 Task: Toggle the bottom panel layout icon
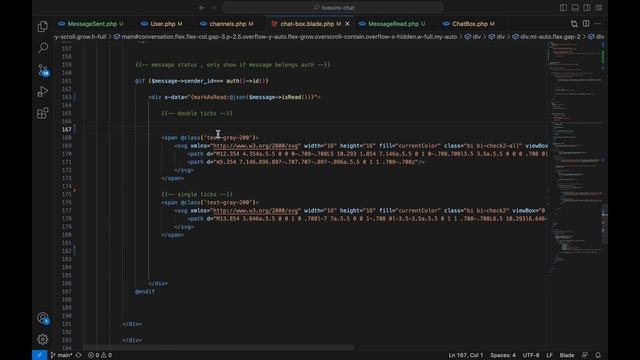click(x=575, y=8)
